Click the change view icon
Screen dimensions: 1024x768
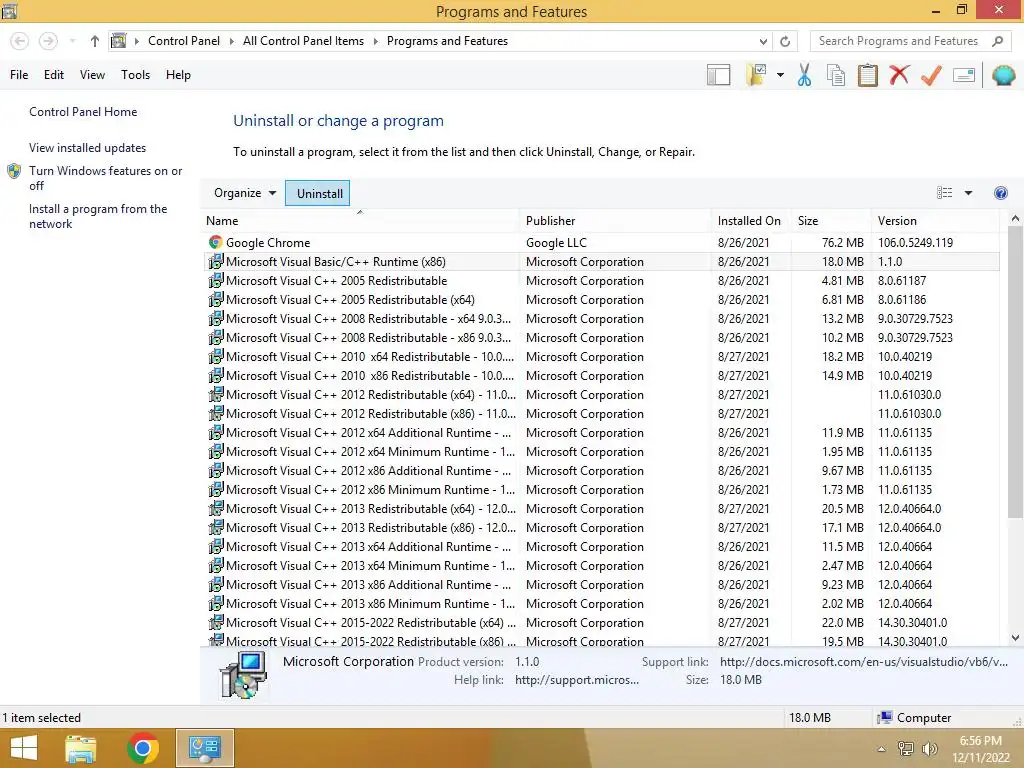click(x=944, y=193)
